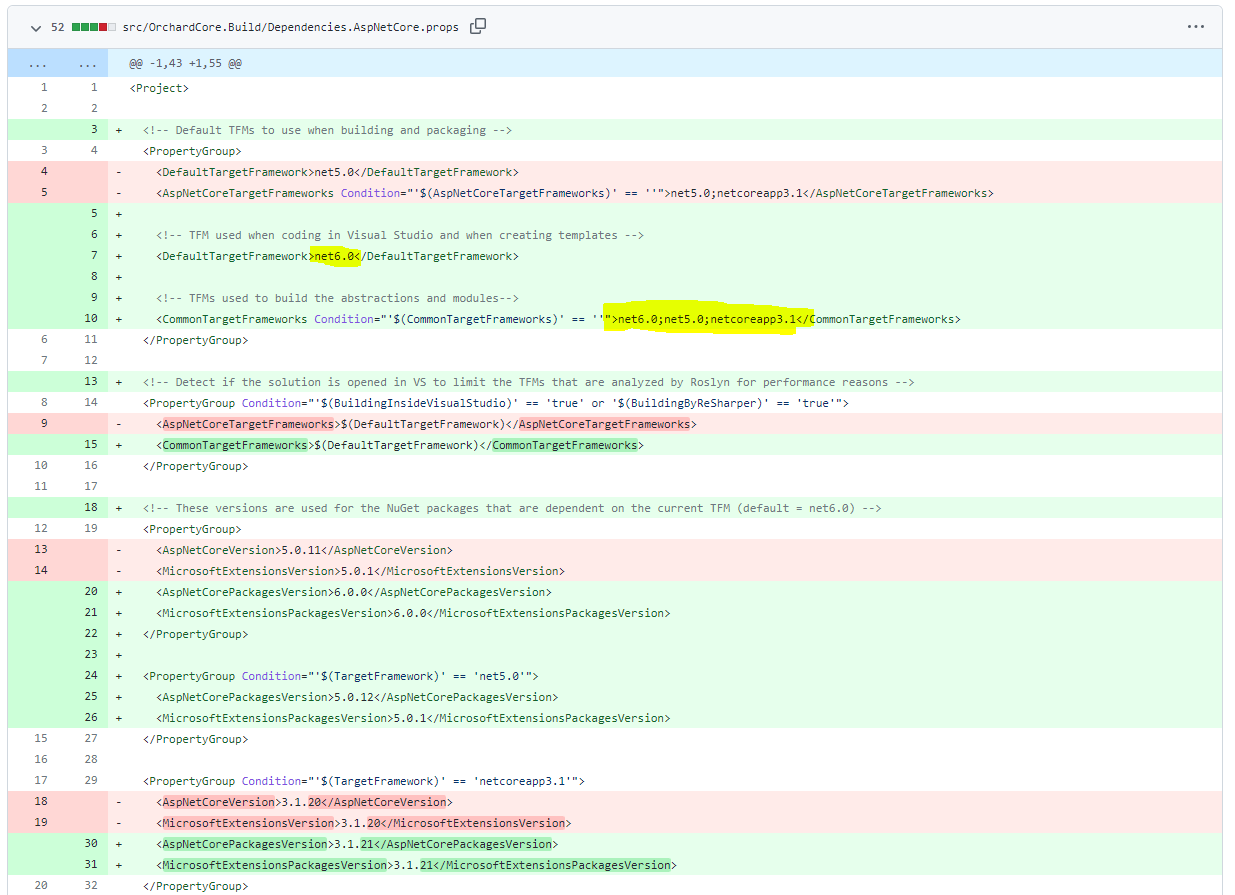The height and width of the screenshot is (895, 1235).
Task: Copy the file path to clipboard
Action: pyautogui.click(x=478, y=26)
